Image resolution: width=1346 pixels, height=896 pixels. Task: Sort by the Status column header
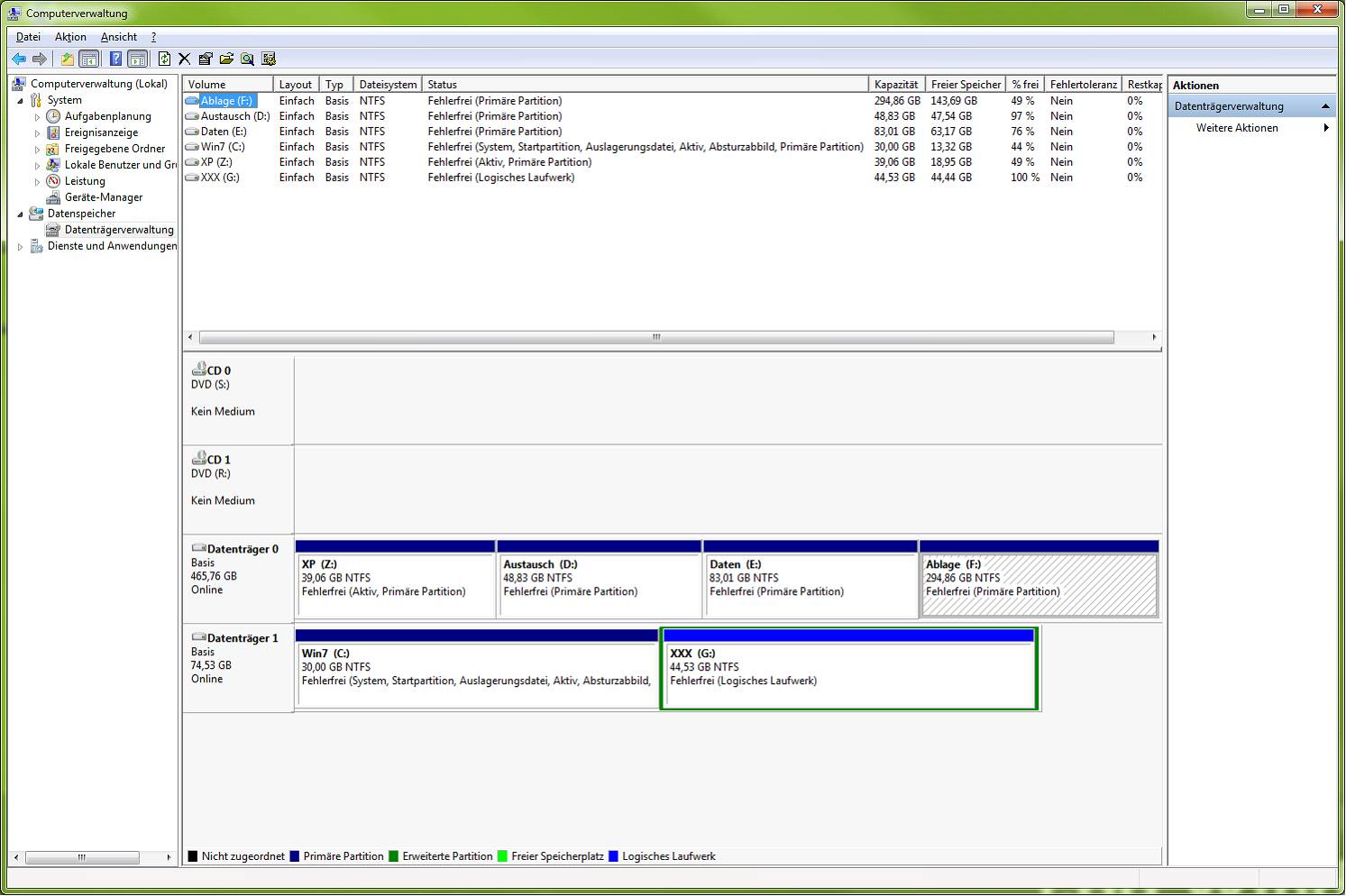point(645,84)
